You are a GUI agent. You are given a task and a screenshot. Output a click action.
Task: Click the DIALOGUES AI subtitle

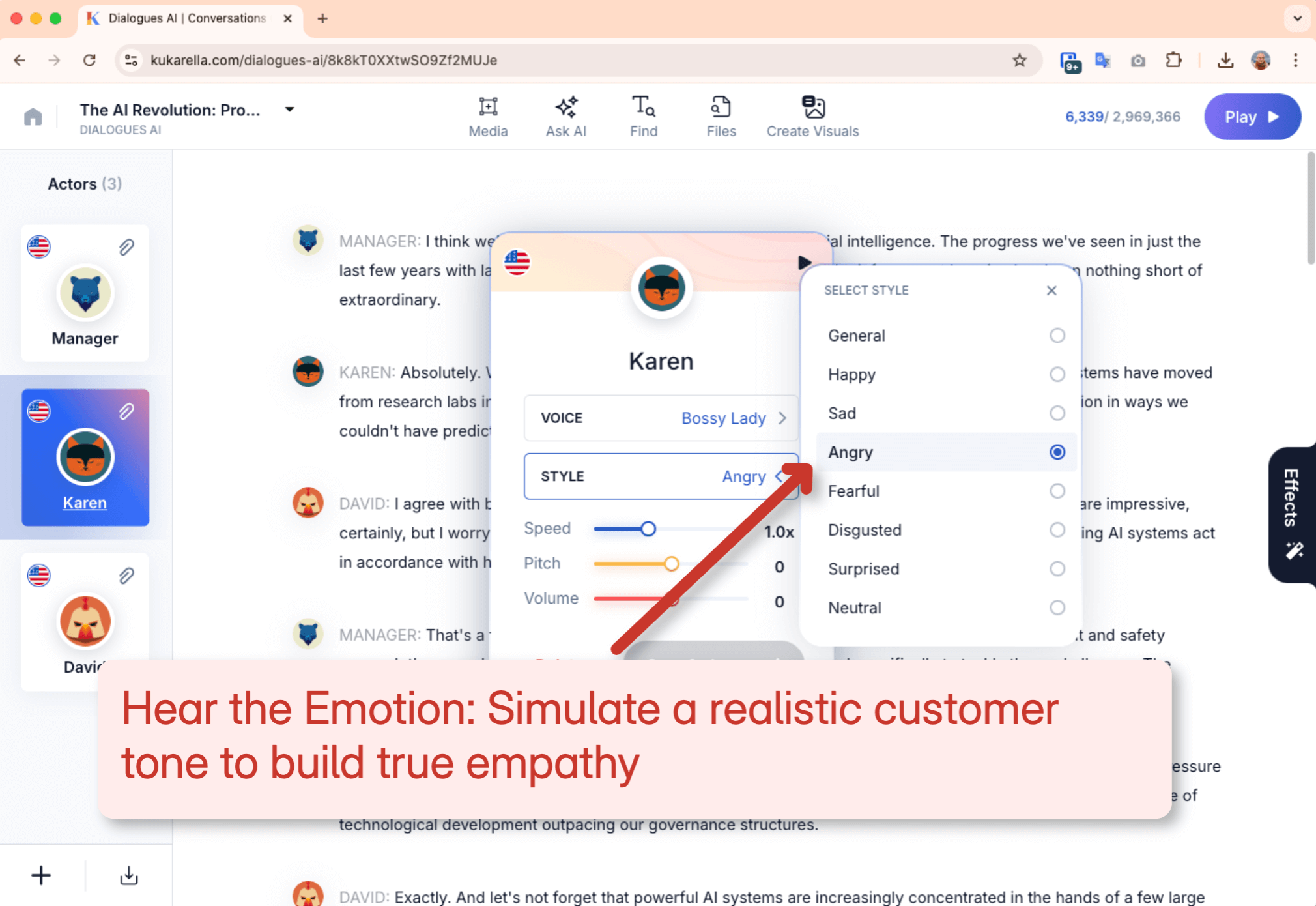[x=121, y=130]
